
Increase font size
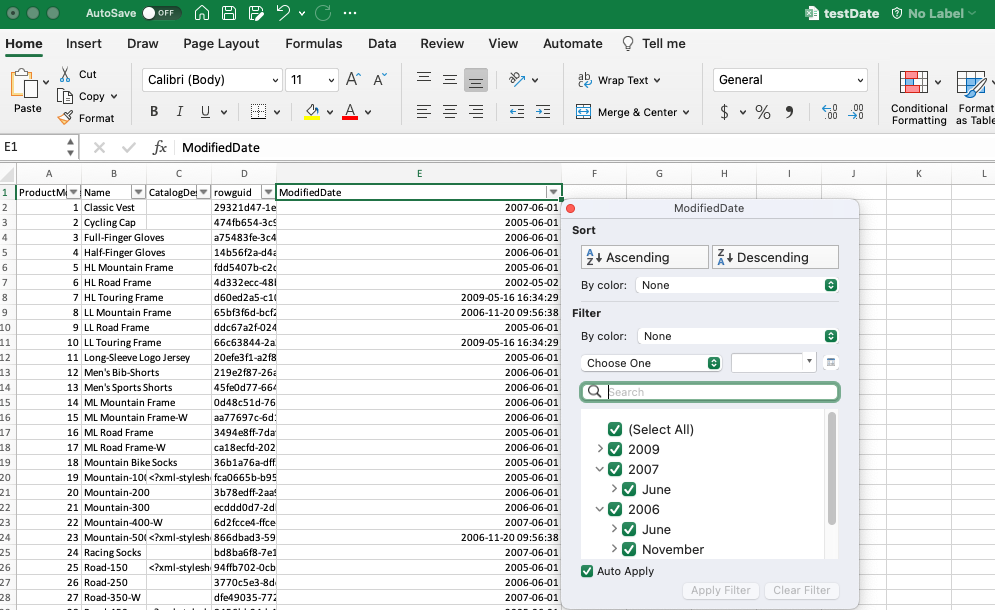click(353, 79)
